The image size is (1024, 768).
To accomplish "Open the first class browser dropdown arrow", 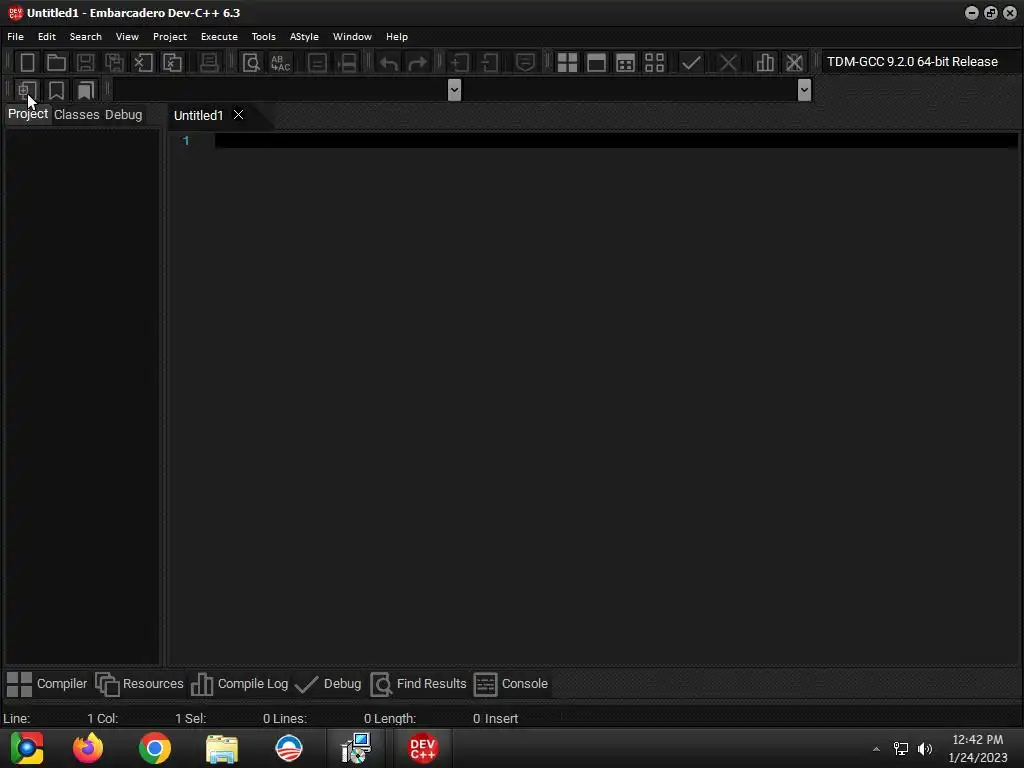I will coord(455,89).
